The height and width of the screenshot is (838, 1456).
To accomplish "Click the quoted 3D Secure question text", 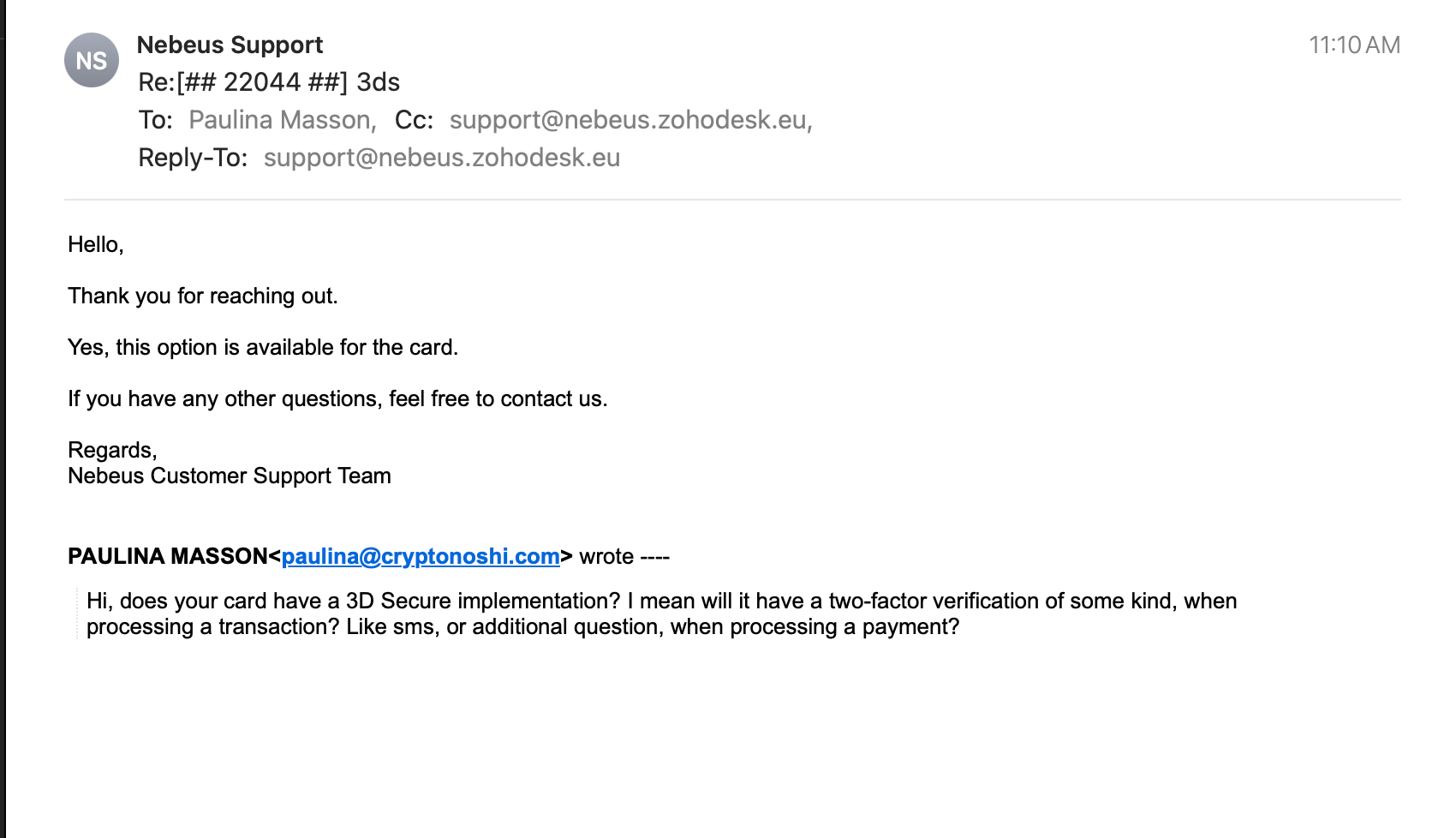I will (661, 614).
